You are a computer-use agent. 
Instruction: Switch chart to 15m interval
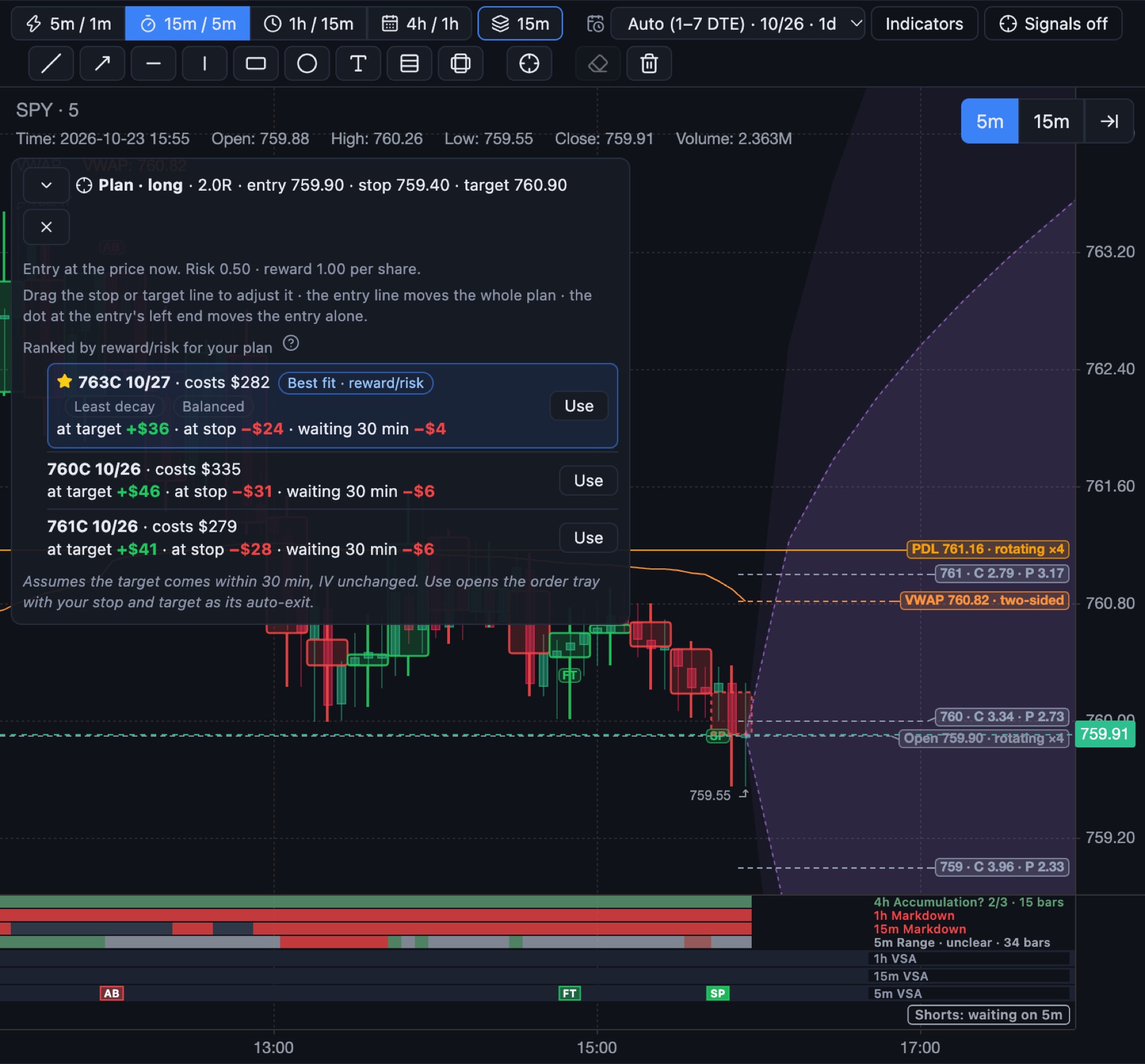click(x=1051, y=121)
